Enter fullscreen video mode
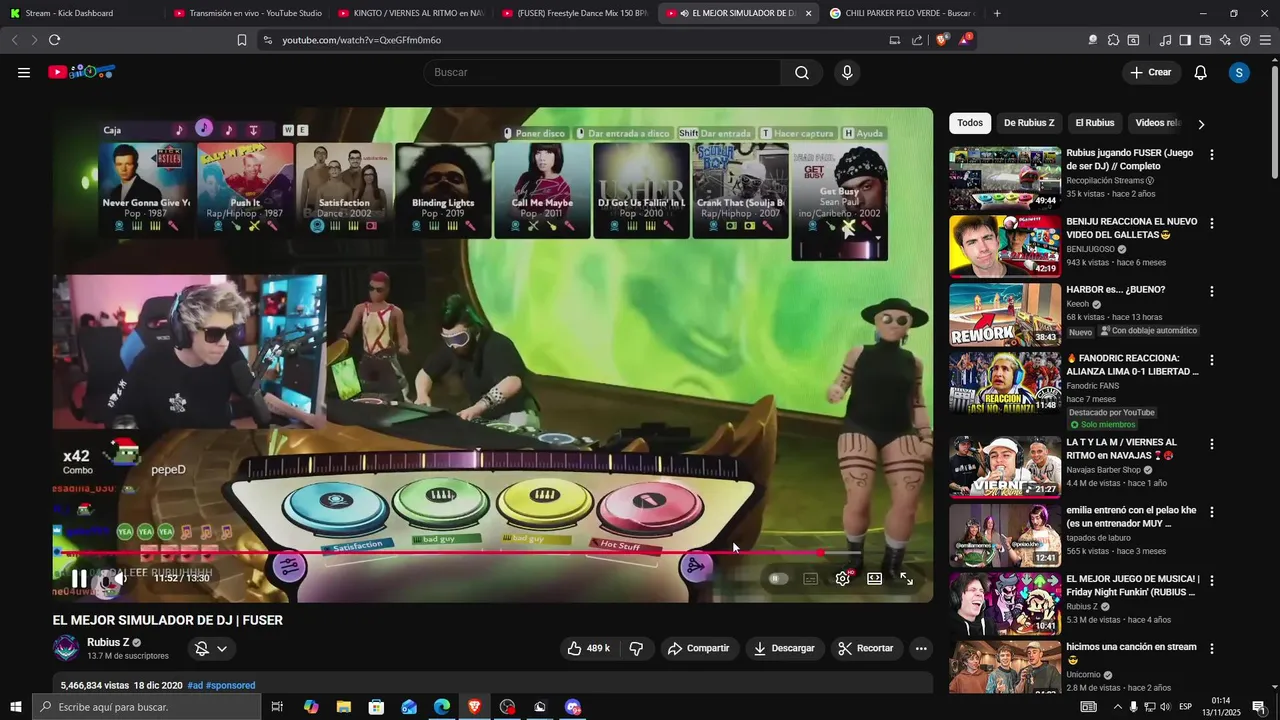The image size is (1280, 720). coord(907,578)
